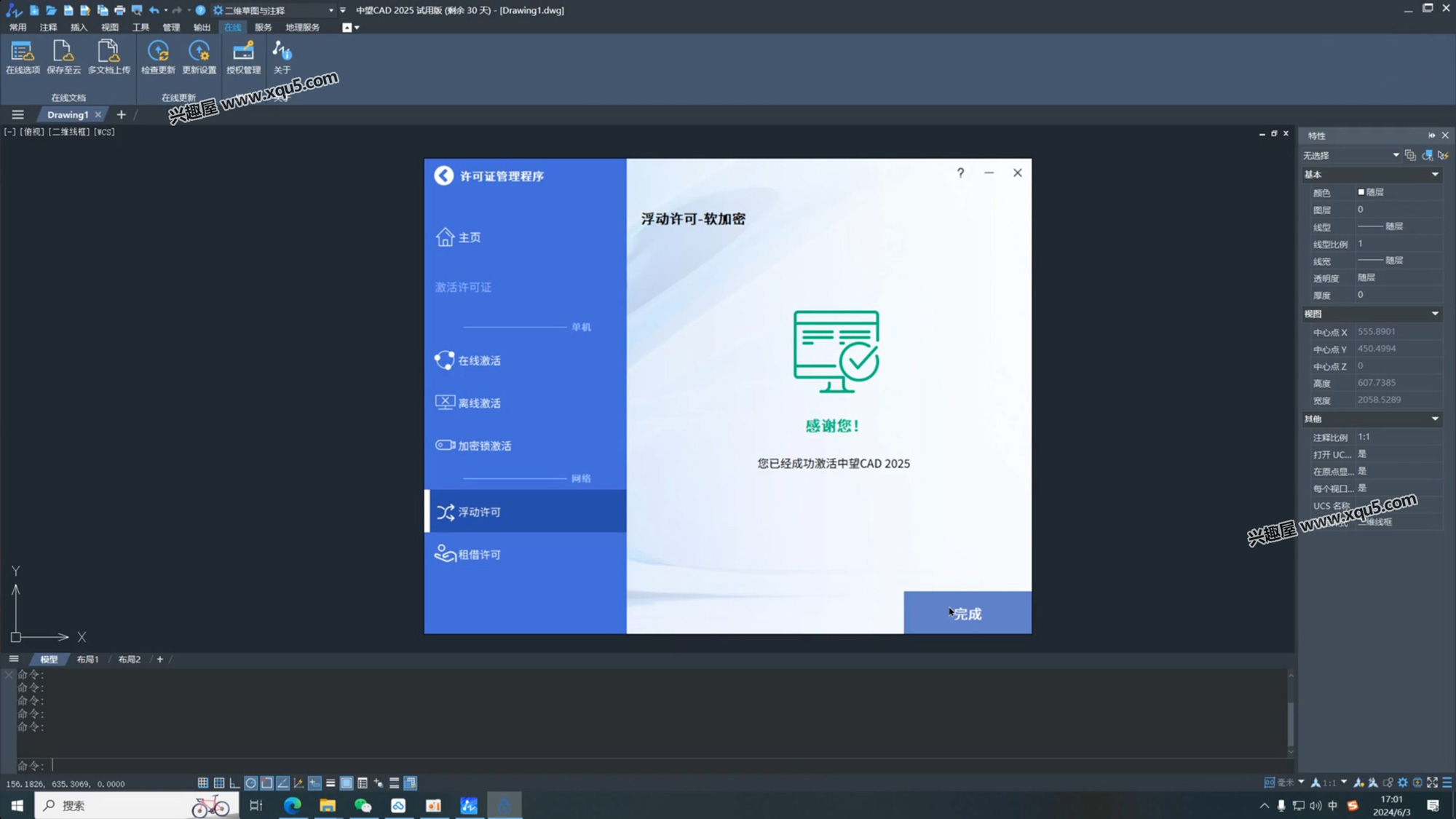Click the Windows Start button

tap(17, 805)
